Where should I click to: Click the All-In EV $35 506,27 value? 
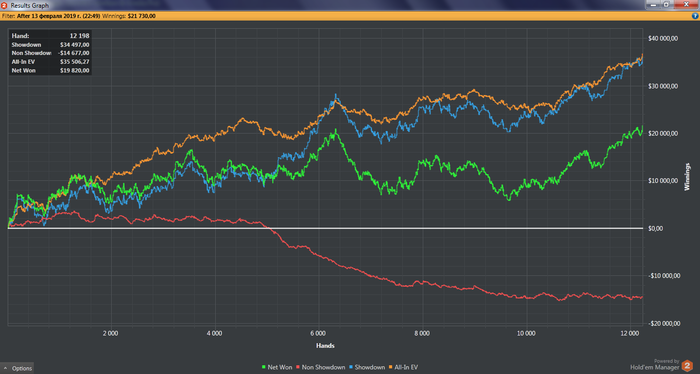coord(75,62)
